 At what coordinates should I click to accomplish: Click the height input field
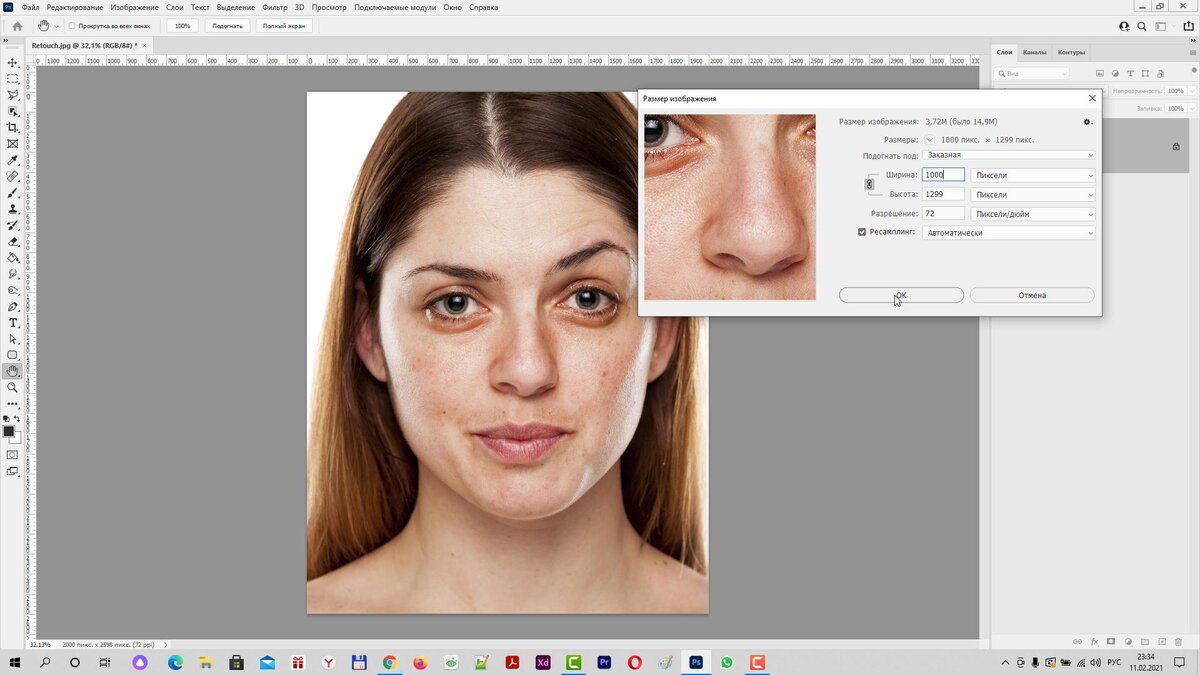[x=943, y=195]
